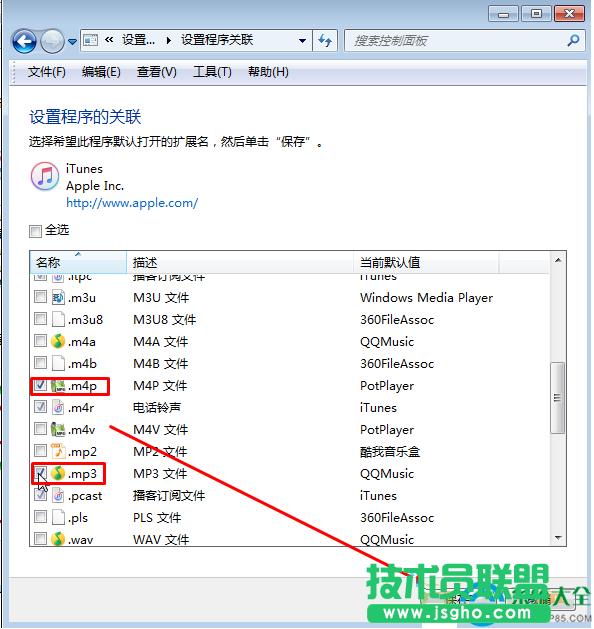Click the refresh icon beside address bar
This screenshot has width=594, height=629.
coord(325,40)
